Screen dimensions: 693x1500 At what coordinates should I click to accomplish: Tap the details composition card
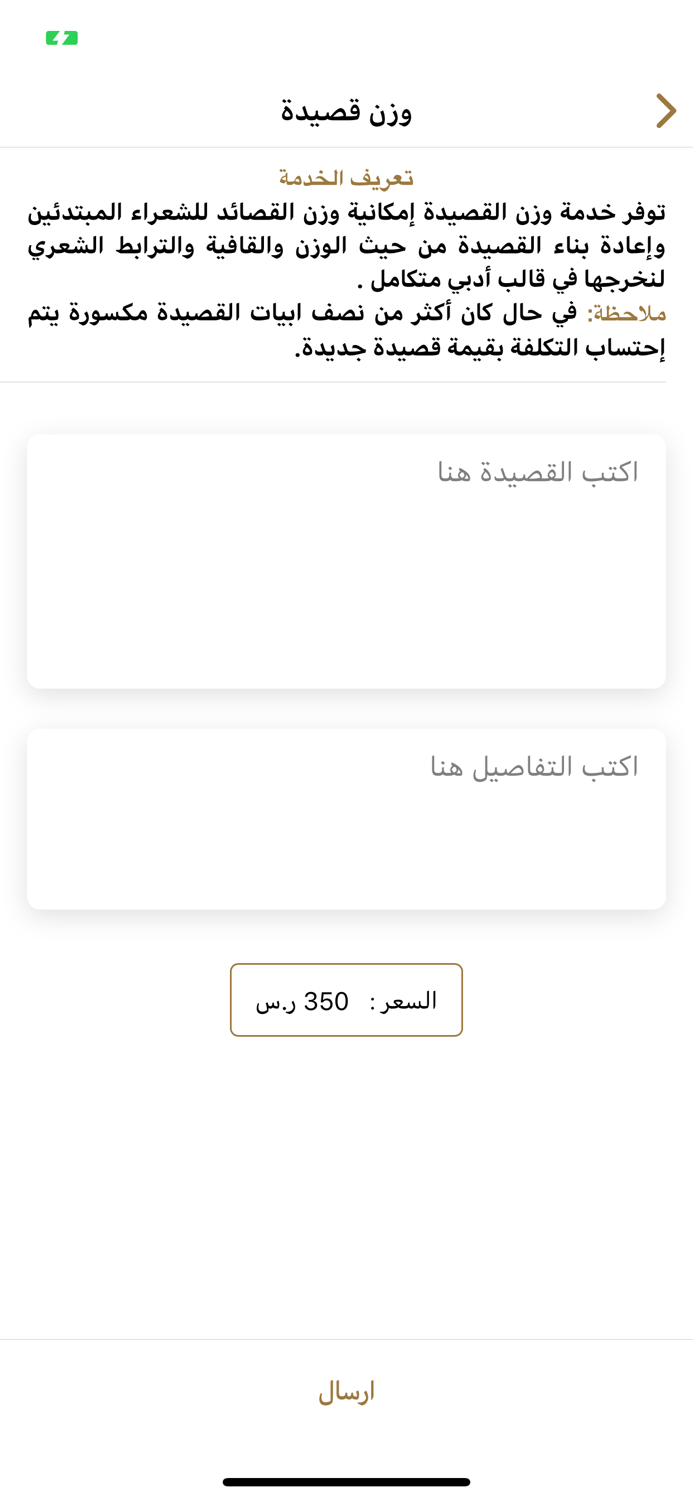(346, 818)
